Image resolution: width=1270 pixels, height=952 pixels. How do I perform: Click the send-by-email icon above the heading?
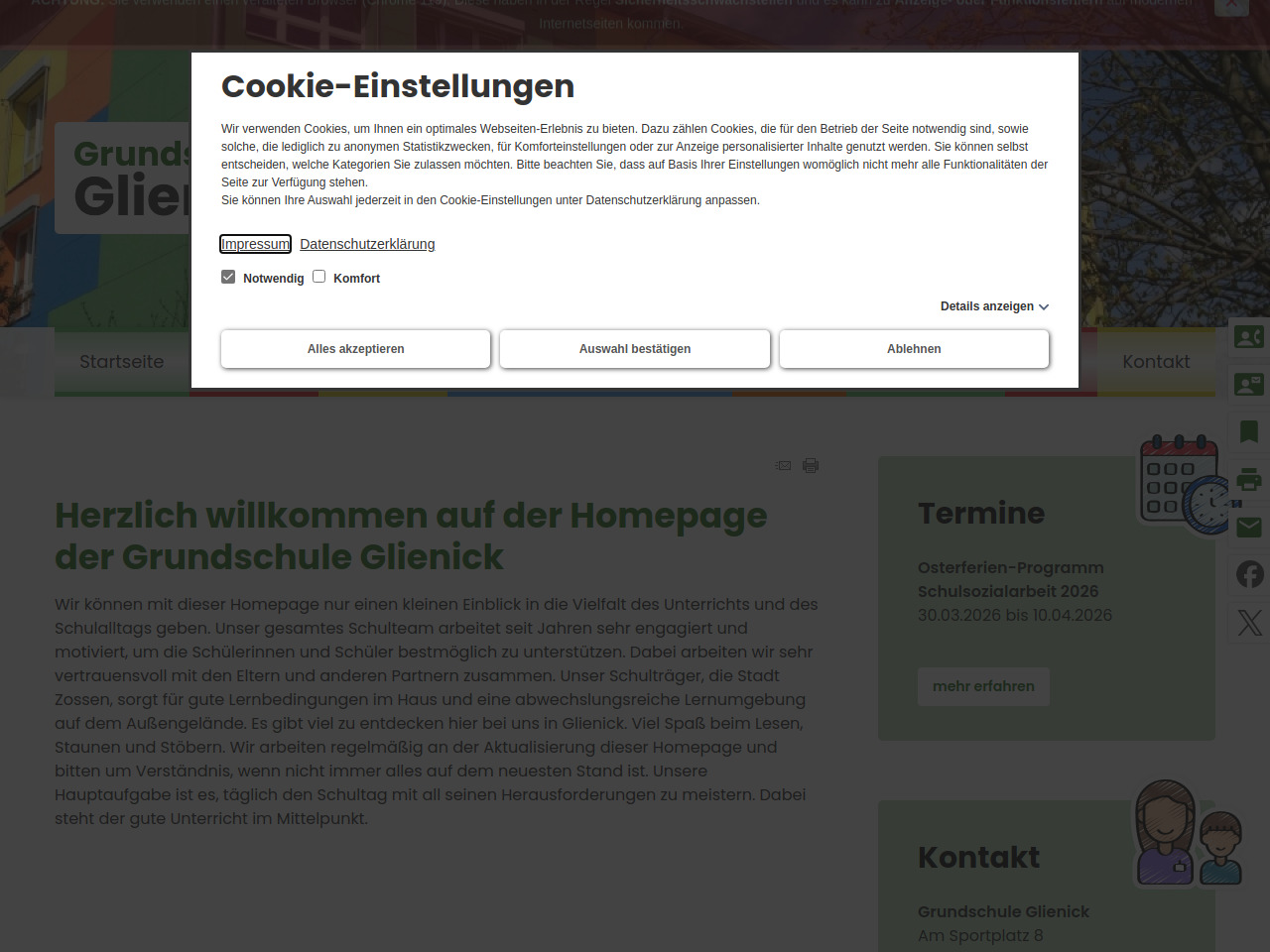tap(784, 466)
